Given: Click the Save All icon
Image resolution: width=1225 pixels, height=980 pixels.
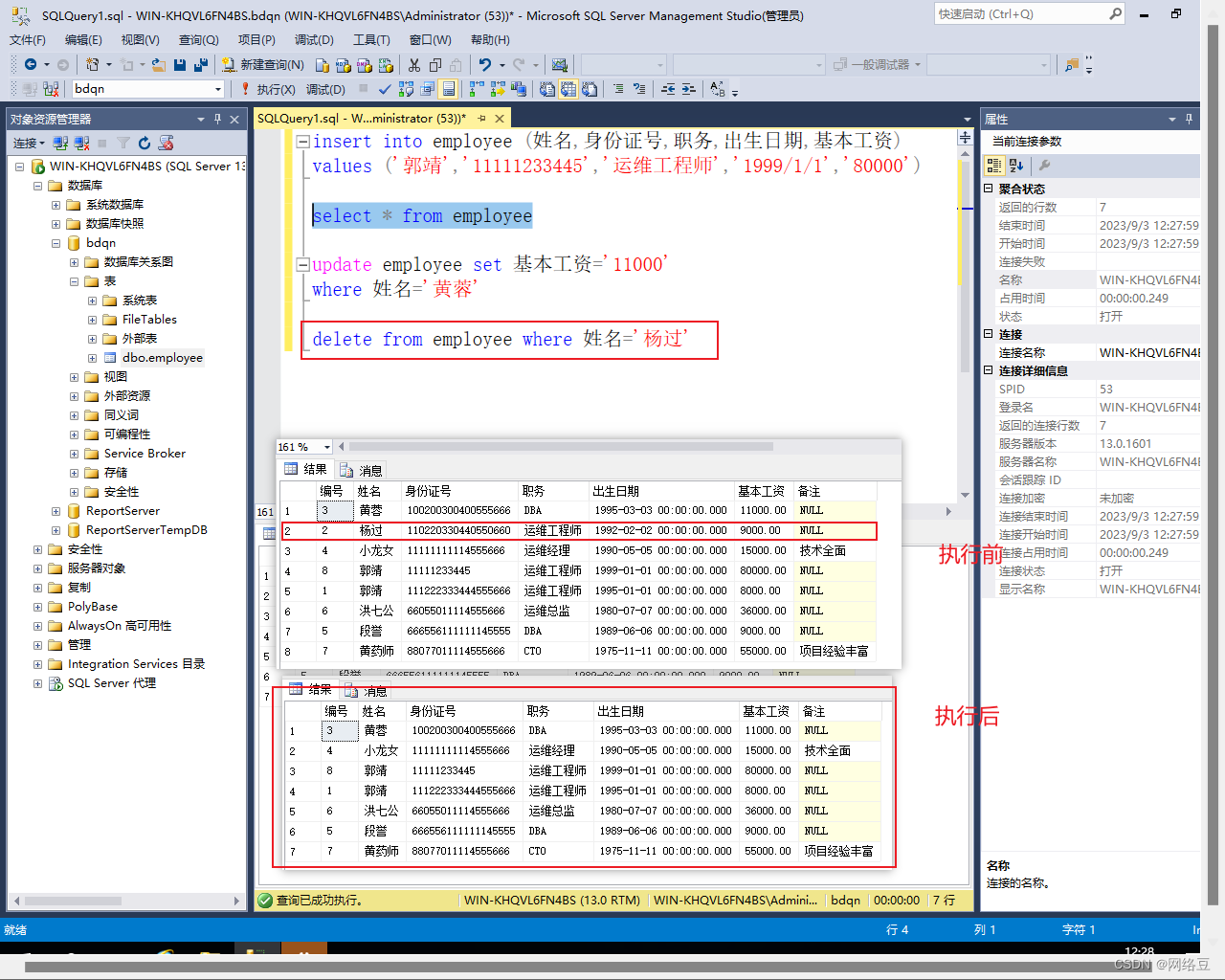Looking at the screenshot, I should (x=201, y=64).
